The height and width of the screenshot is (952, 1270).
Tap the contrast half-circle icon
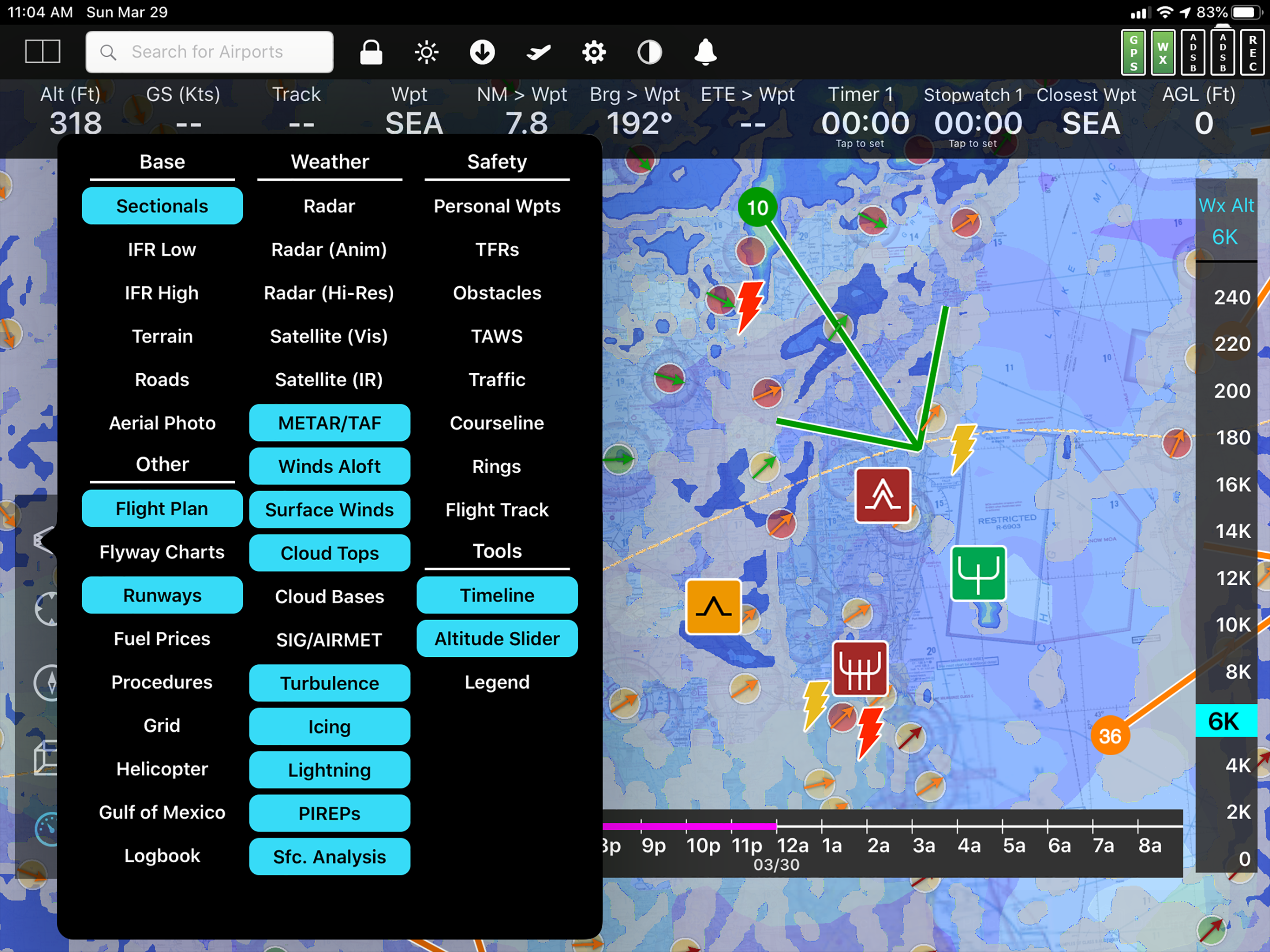pos(649,52)
